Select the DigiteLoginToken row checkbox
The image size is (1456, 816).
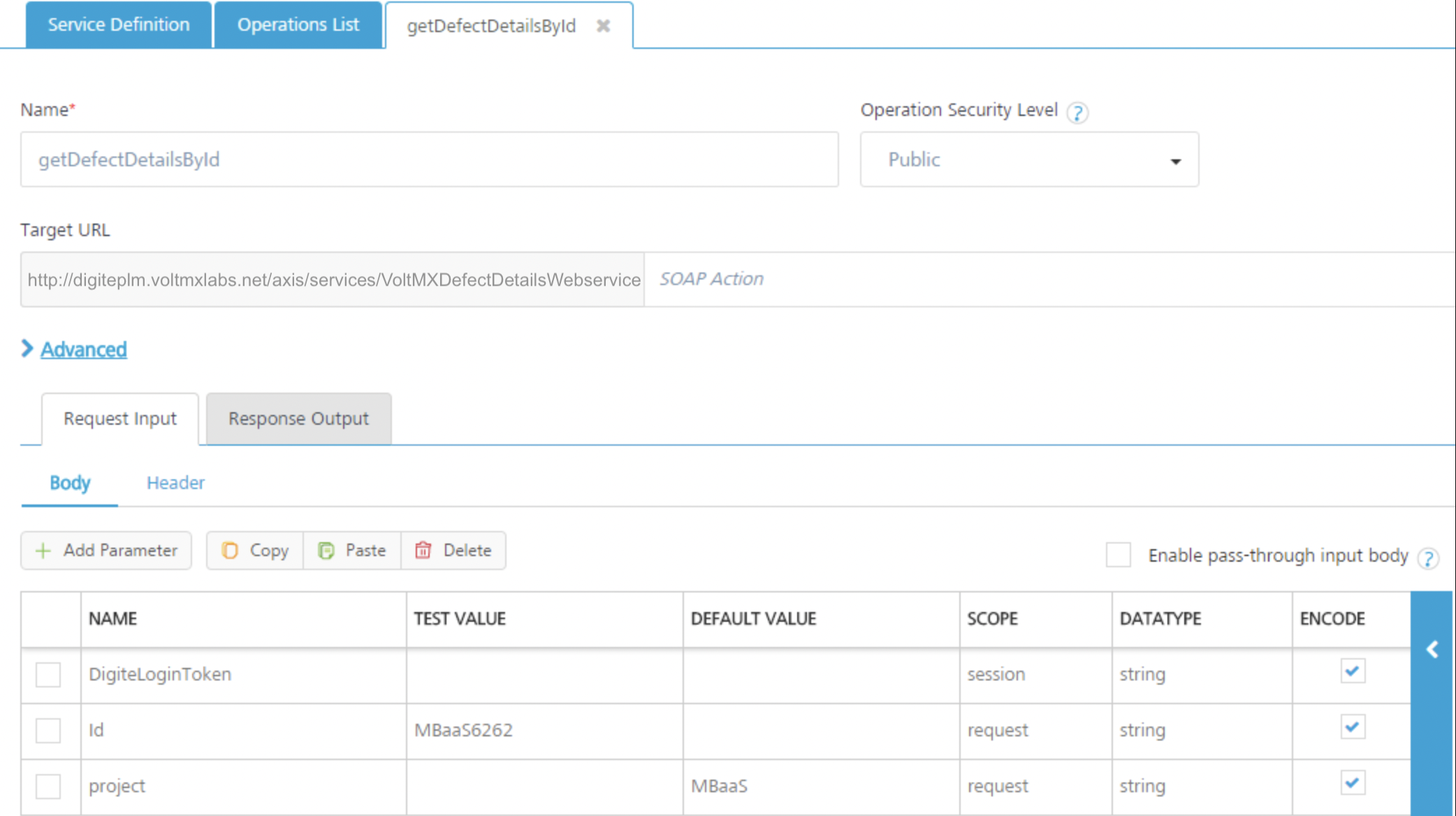(48, 674)
